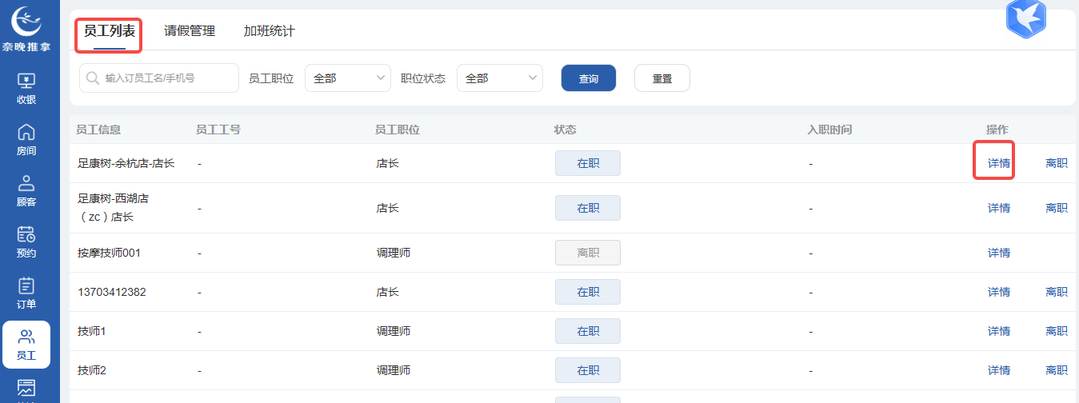Select employee name 按摩技师001
1079x403 pixels.
click(109, 253)
